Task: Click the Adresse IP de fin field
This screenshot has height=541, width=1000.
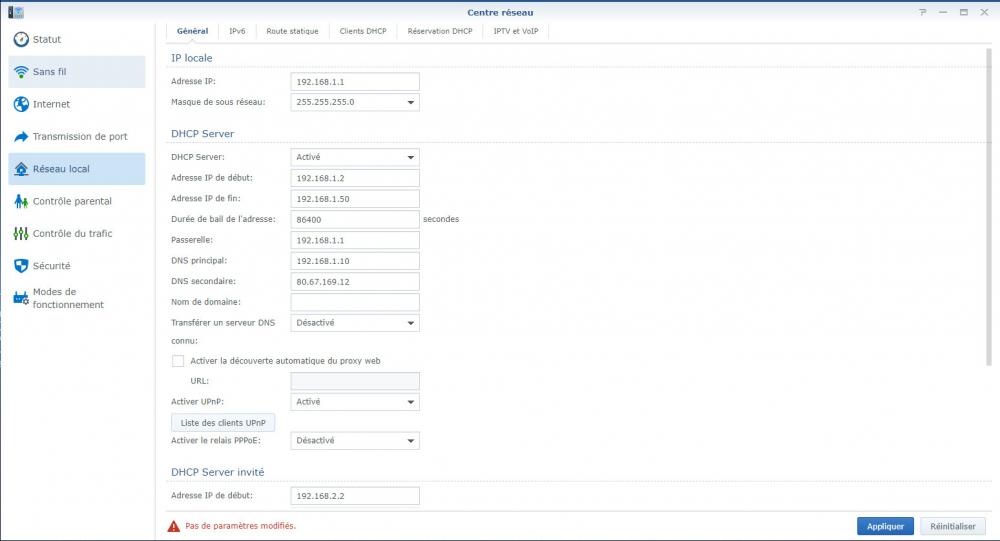Action: coord(355,199)
